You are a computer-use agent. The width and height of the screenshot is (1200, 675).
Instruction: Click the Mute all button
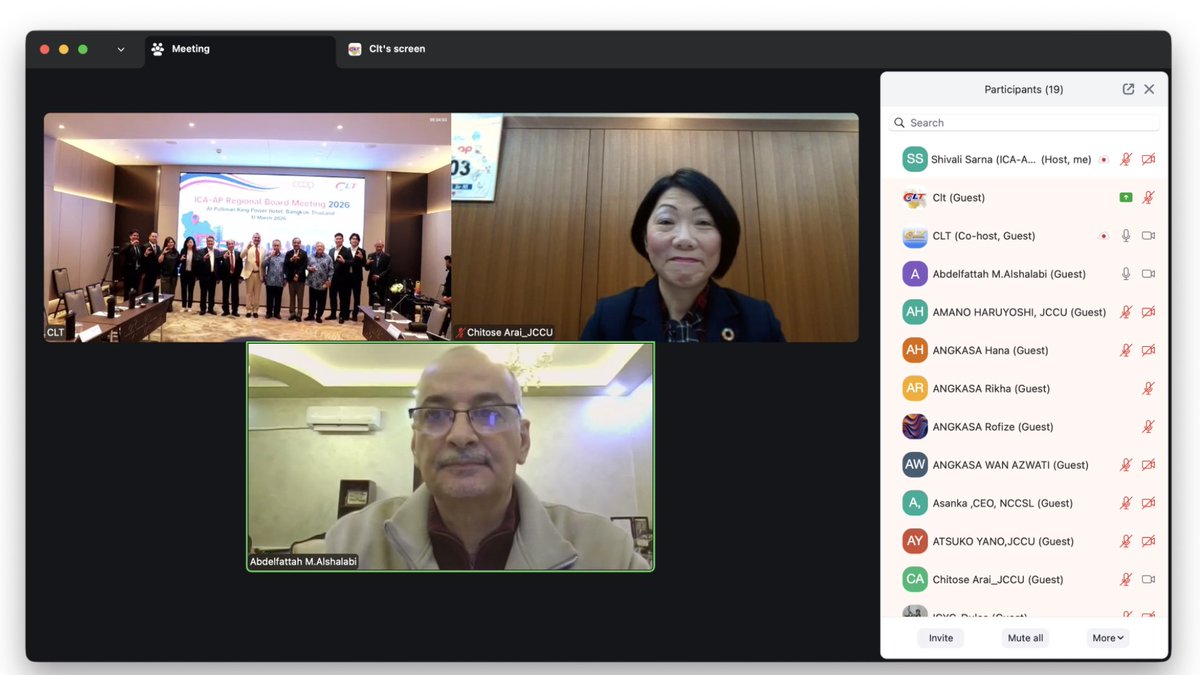point(1025,637)
